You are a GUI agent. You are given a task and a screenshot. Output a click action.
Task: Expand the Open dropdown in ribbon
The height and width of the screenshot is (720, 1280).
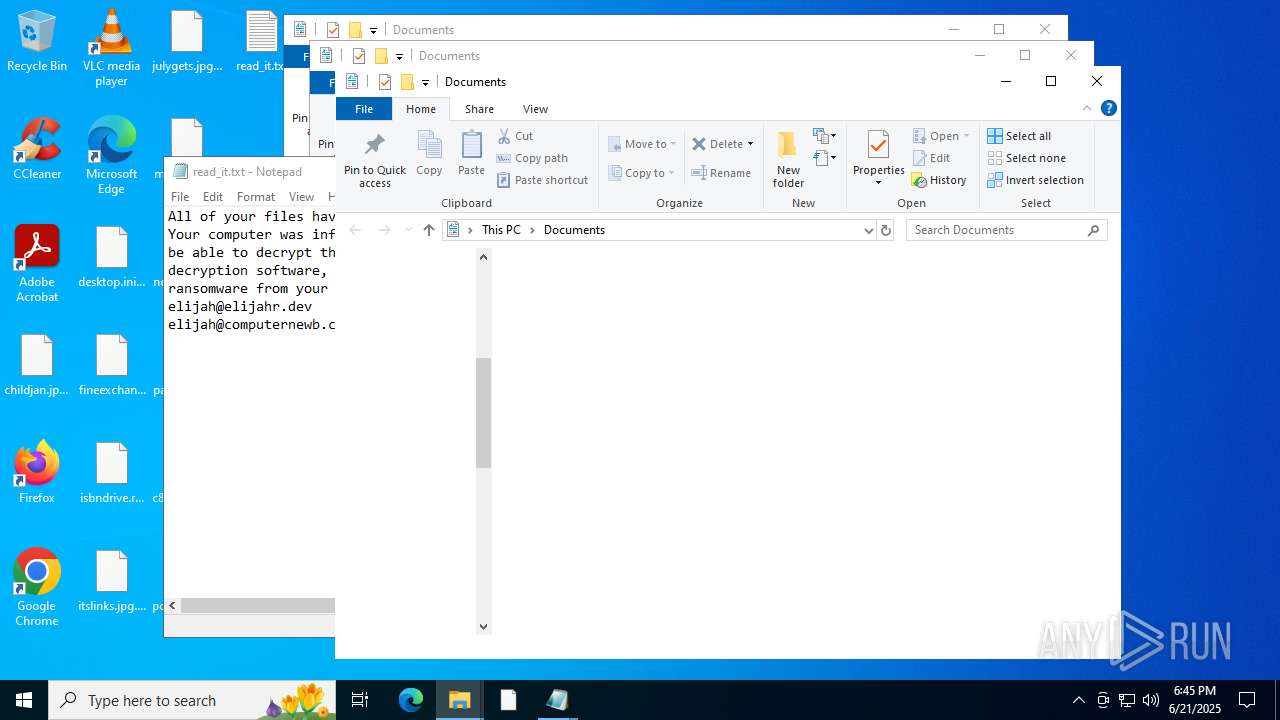pos(941,136)
